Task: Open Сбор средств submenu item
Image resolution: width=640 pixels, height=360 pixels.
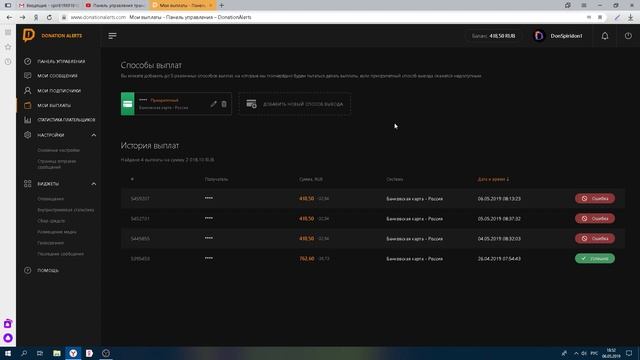Action: pos(51,221)
